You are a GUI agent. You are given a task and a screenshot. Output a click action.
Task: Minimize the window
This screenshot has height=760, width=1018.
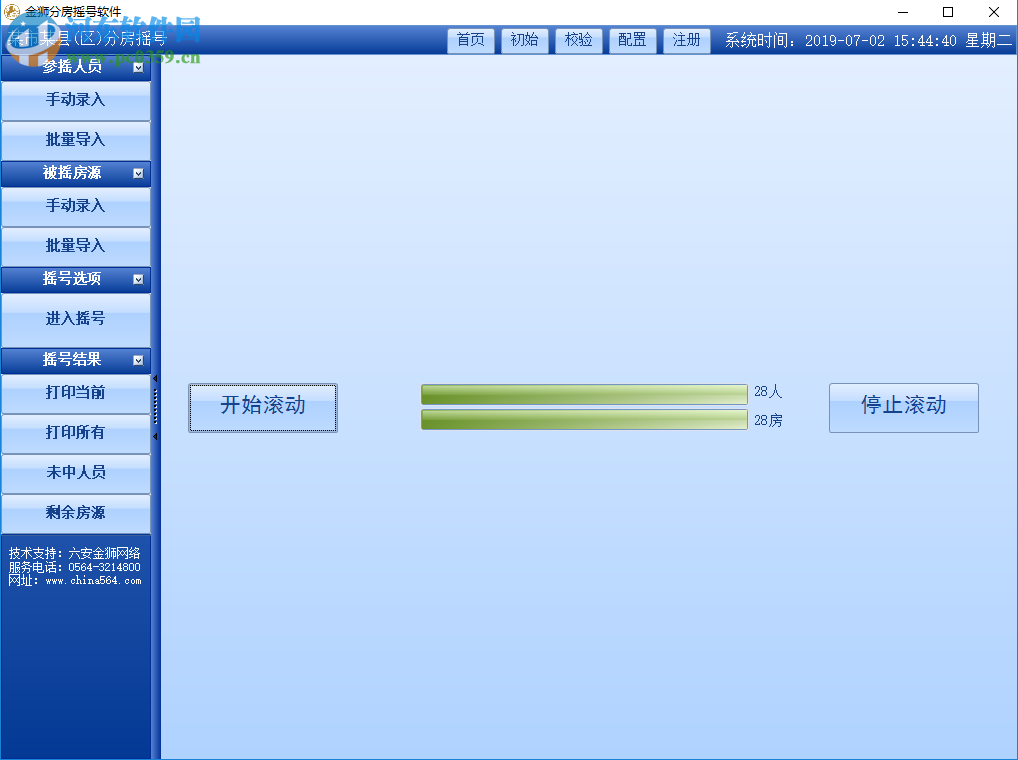(903, 12)
